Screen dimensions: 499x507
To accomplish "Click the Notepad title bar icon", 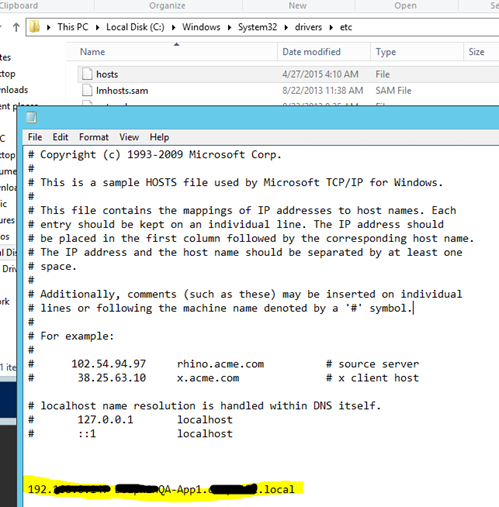I will click(x=31, y=117).
